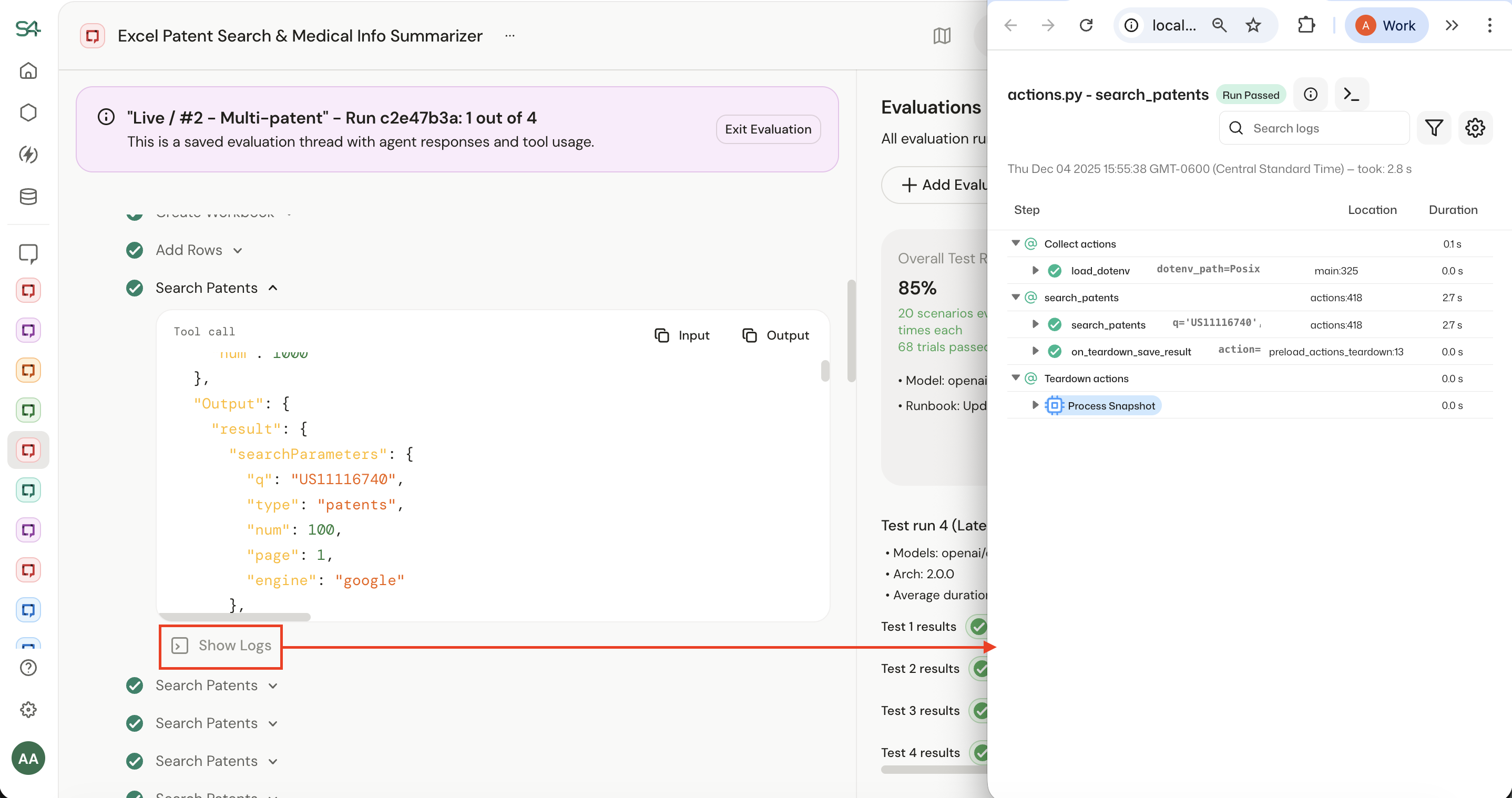Click the run info circle icon
Image resolution: width=1512 pixels, height=798 pixels.
click(1310, 95)
